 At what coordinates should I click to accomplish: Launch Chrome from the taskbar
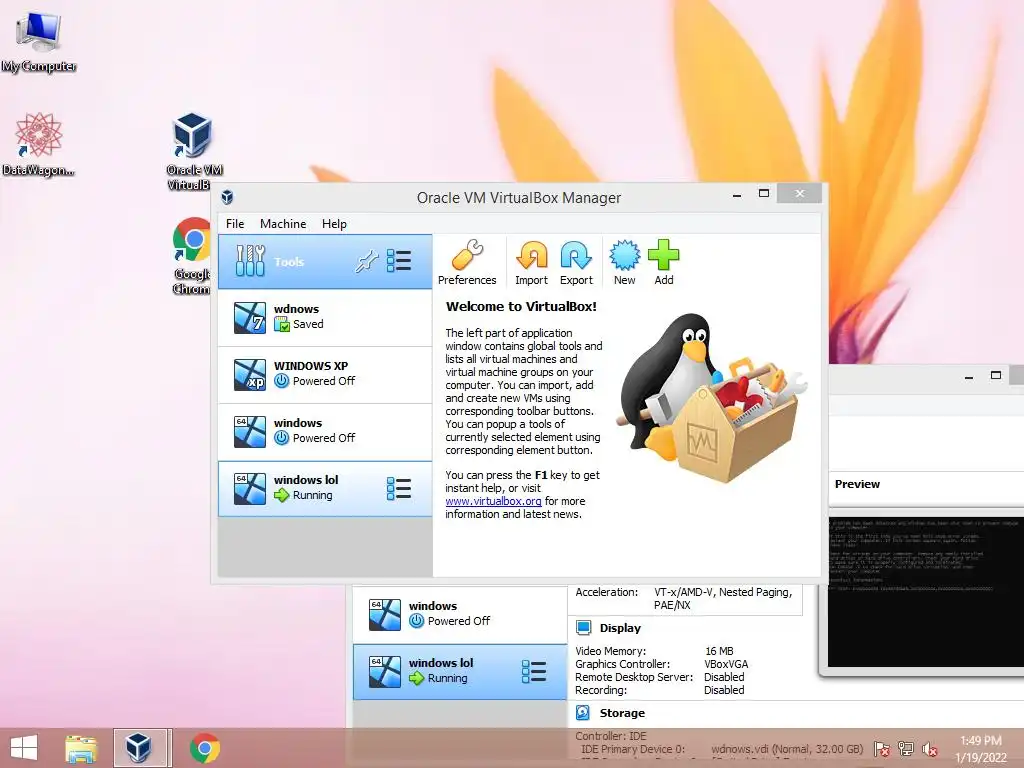tap(205, 748)
